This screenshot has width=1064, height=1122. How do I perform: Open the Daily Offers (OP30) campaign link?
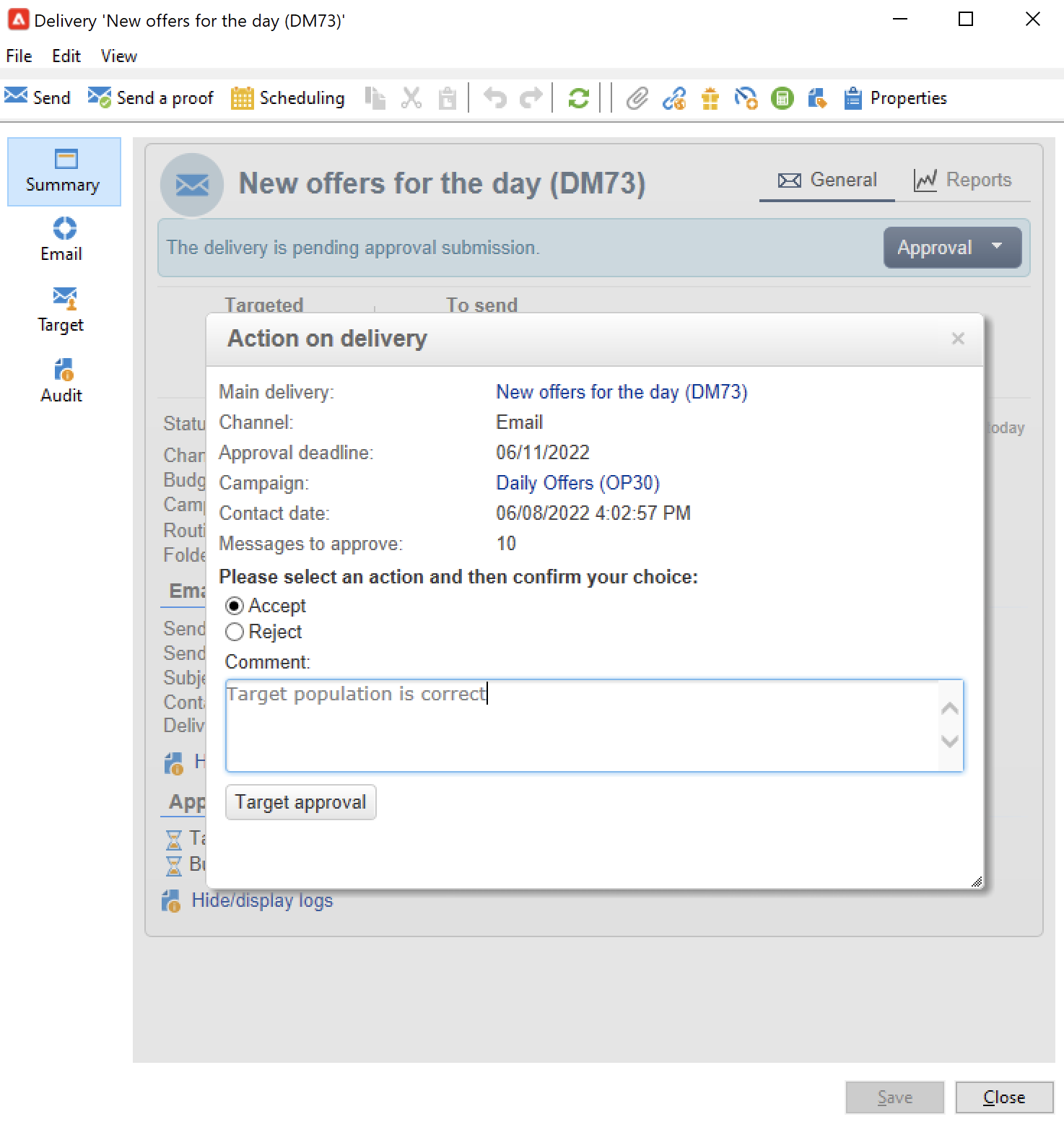578,482
